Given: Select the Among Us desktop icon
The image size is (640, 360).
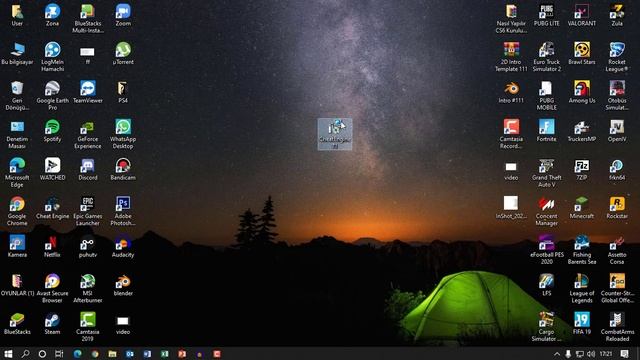Looking at the screenshot, I should pyautogui.click(x=582, y=92).
